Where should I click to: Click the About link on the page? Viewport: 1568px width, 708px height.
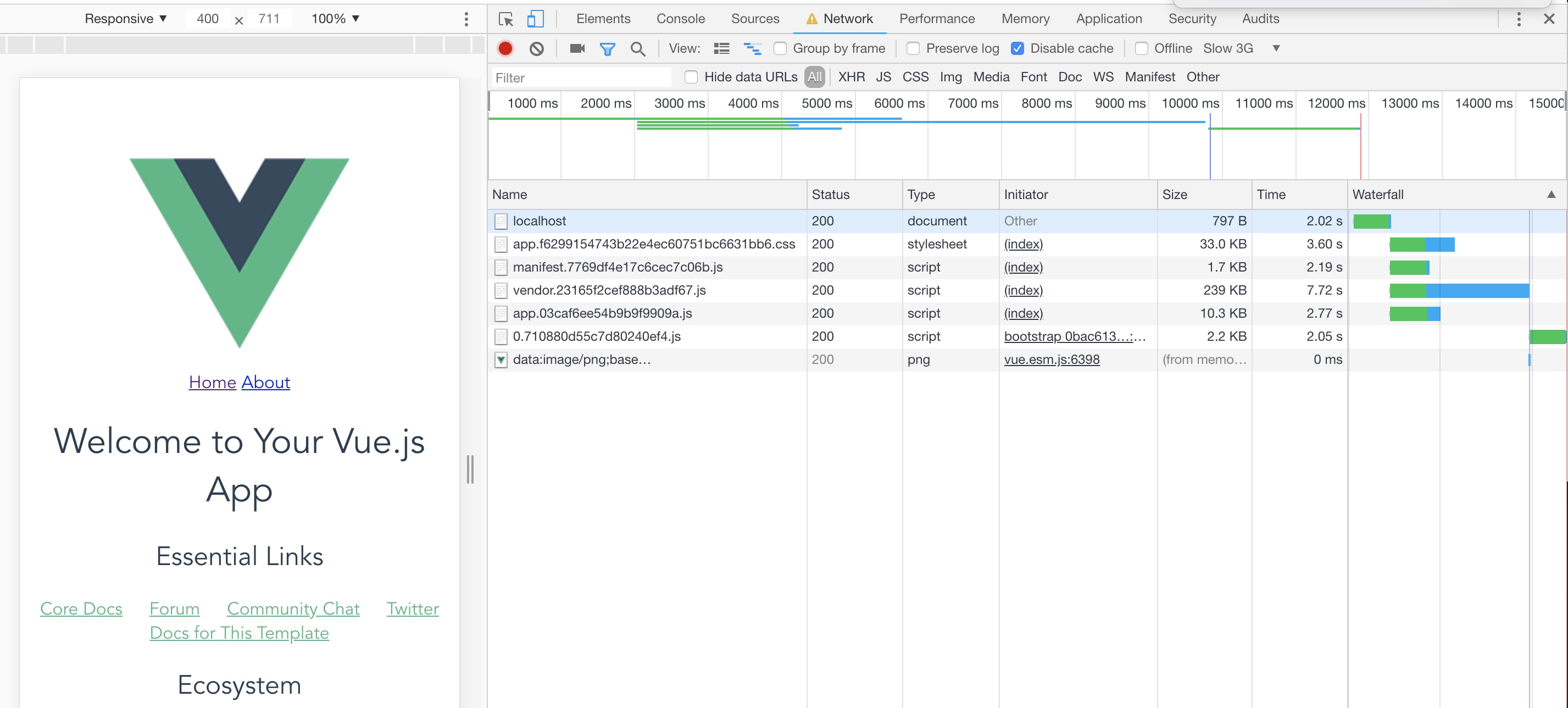click(x=266, y=382)
